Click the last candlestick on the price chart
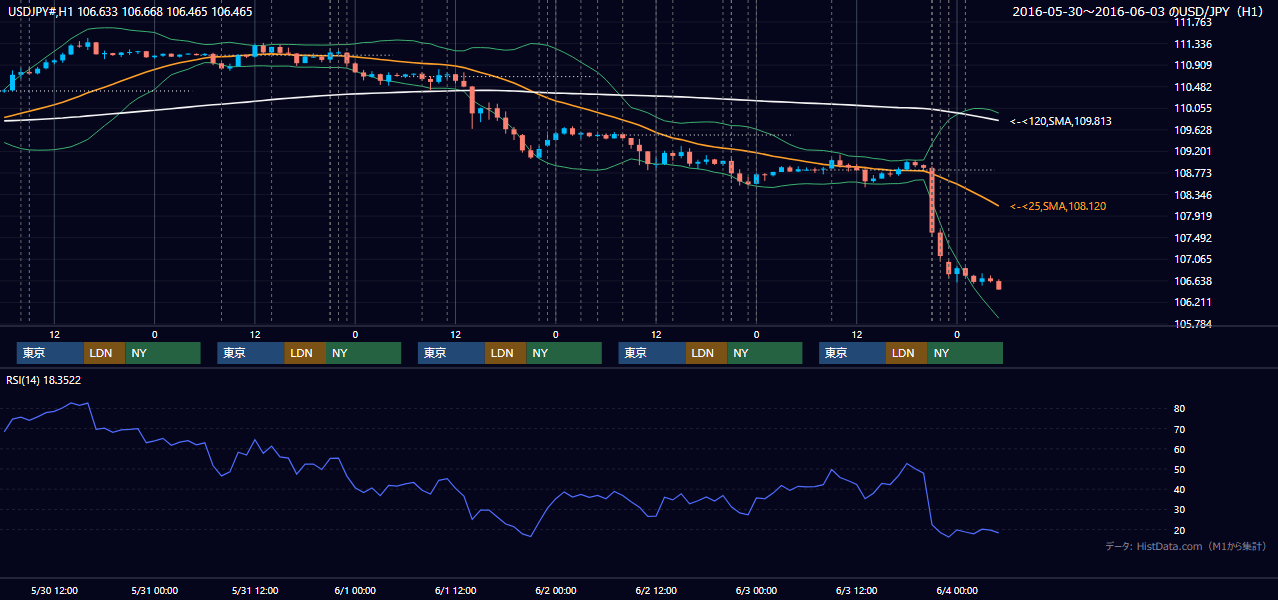1278x600 pixels. (x=999, y=285)
